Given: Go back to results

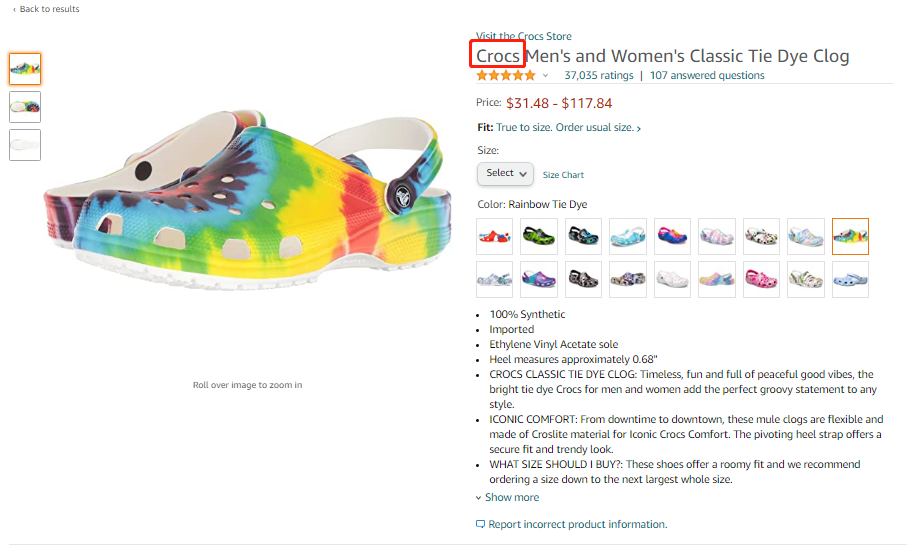Looking at the screenshot, I should [46, 9].
